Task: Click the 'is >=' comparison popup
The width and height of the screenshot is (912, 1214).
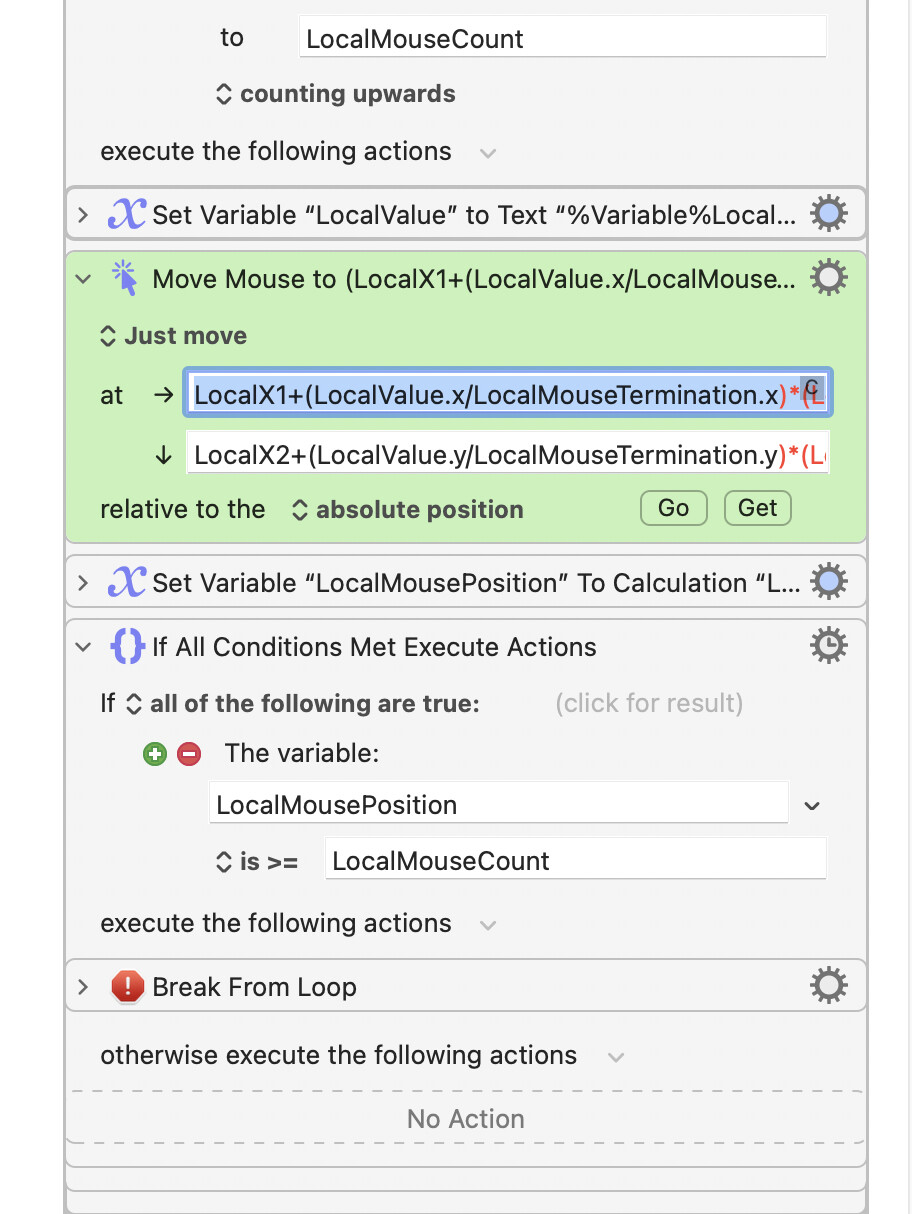Action: (257, 861)
